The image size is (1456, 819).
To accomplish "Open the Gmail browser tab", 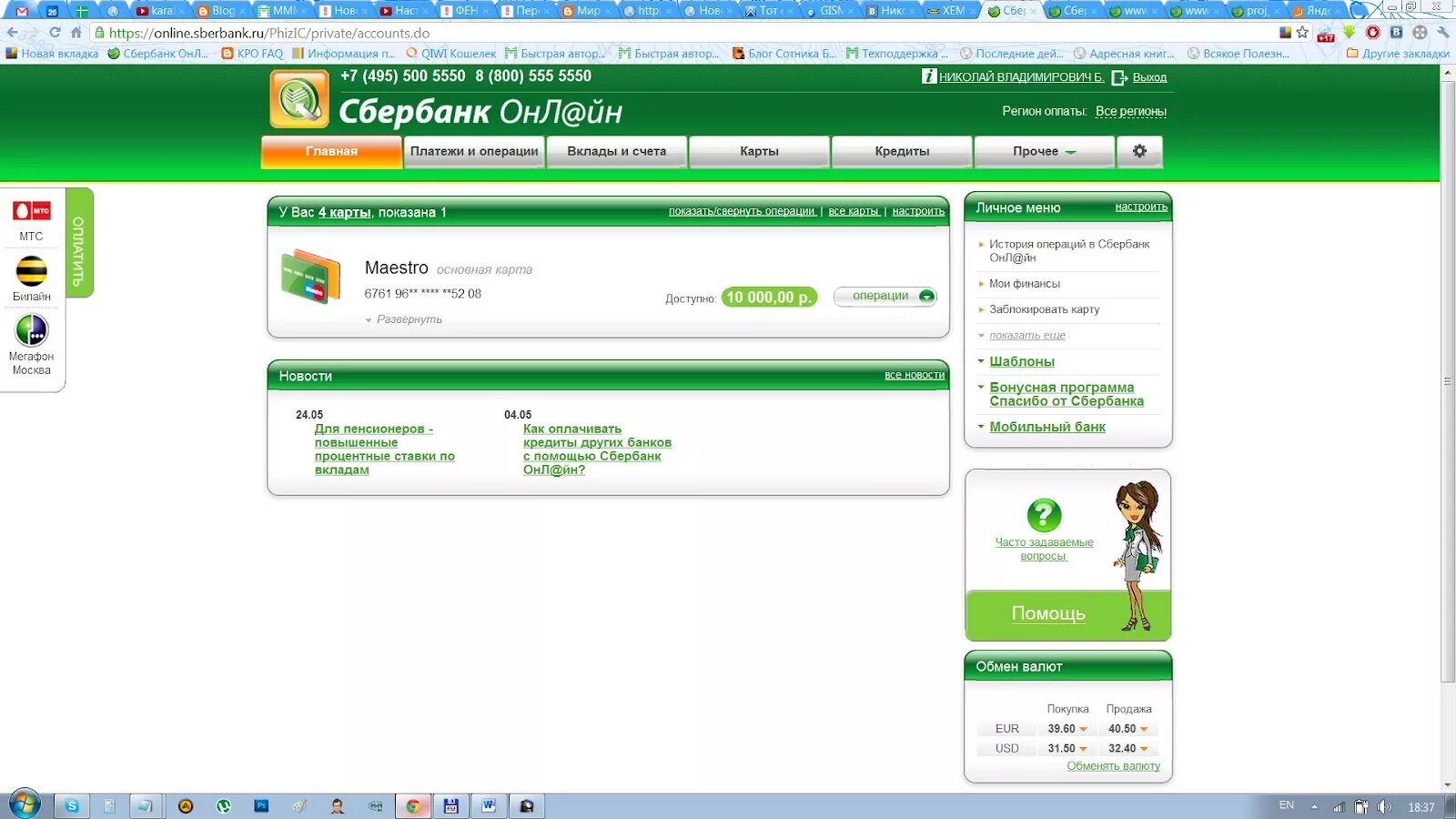I will coord(22,11).
